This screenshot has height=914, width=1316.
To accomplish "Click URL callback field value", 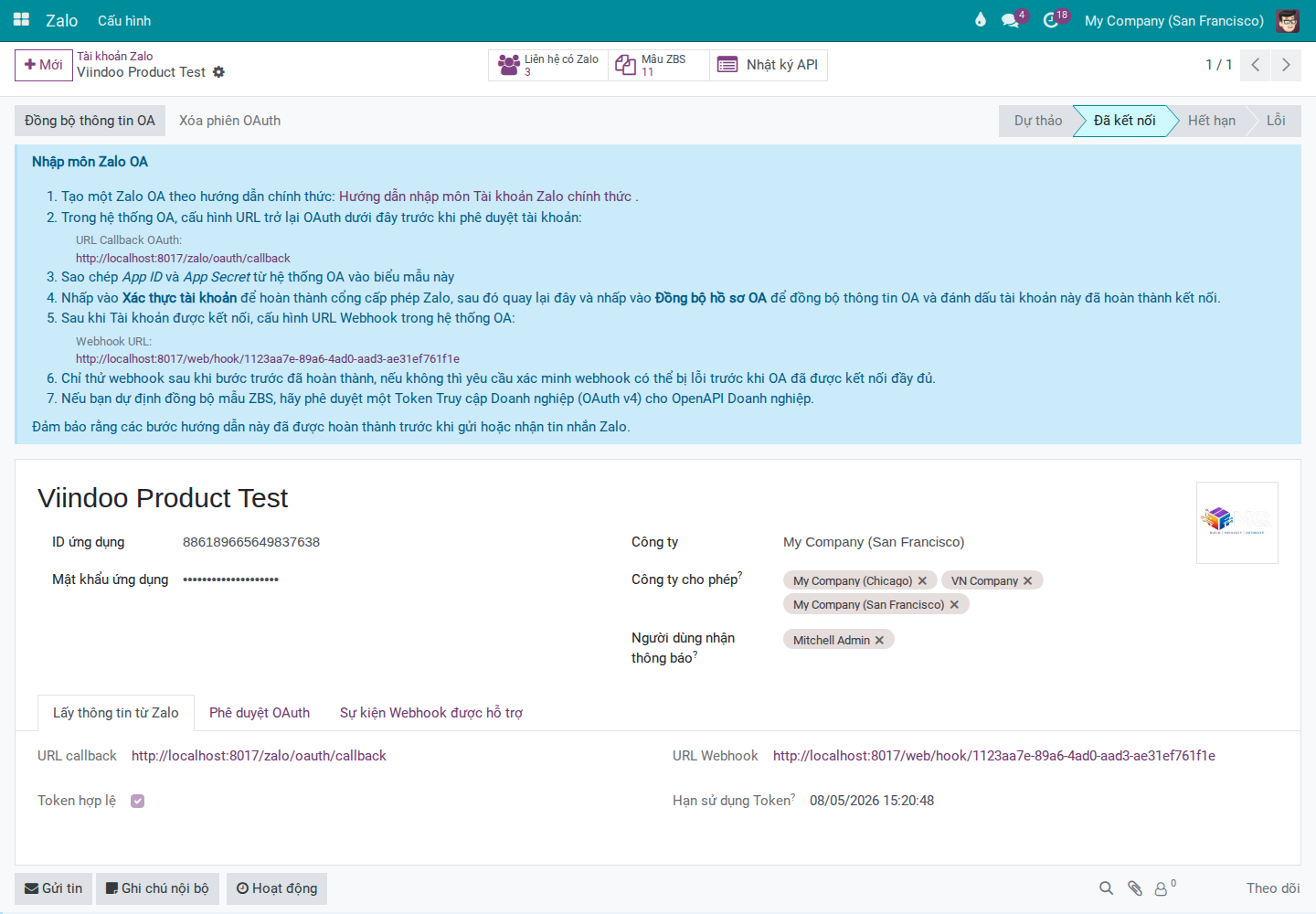I will coord(259,756).
